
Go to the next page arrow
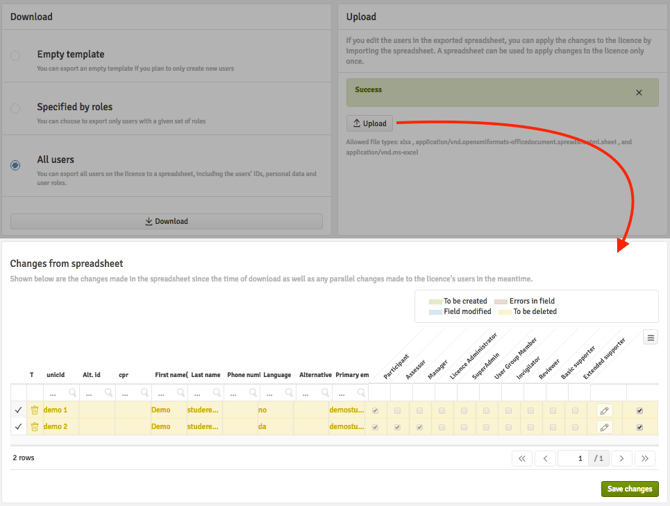pos(622,458)
